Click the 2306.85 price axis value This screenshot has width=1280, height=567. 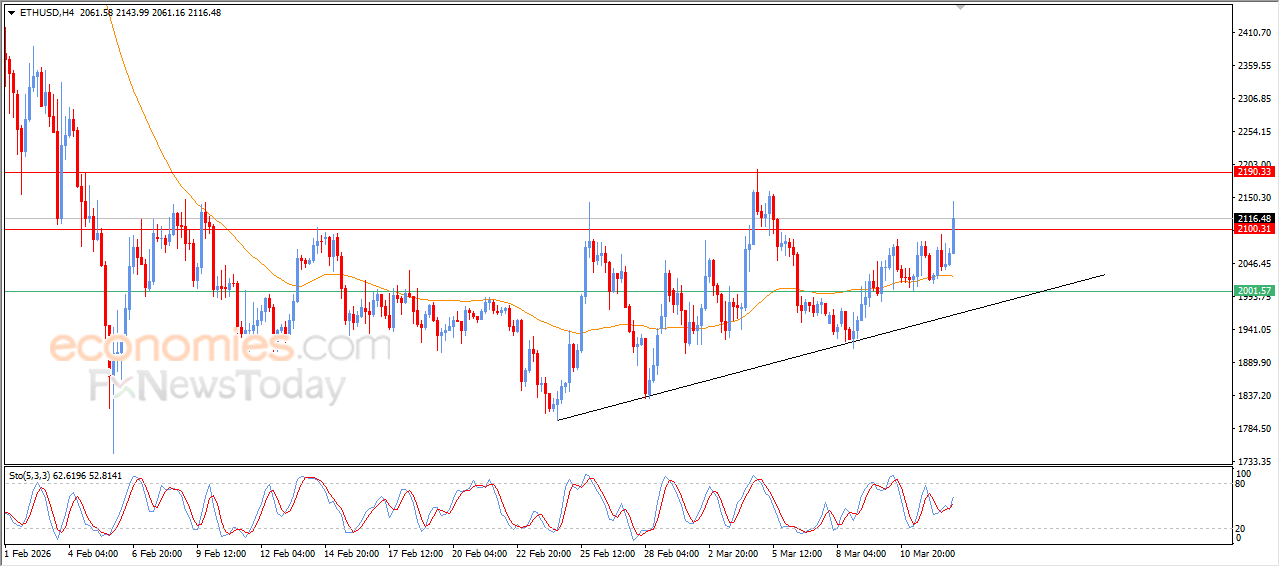click(x=1253, y=99)
